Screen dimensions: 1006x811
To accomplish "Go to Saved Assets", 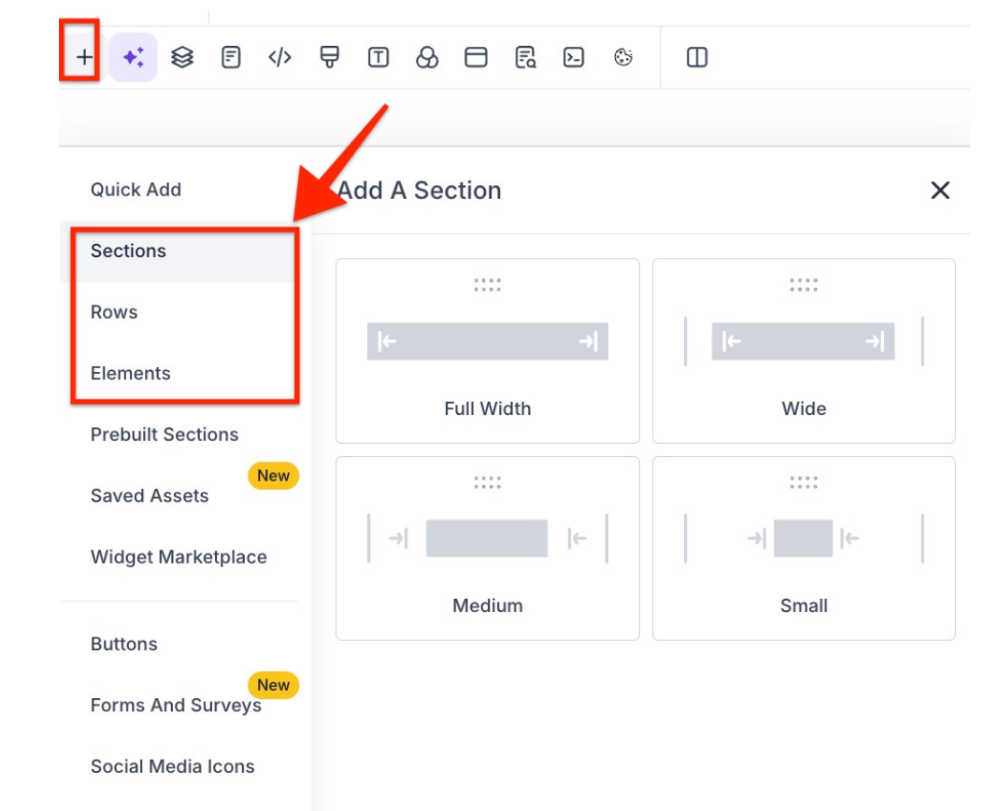I will 149,496.
